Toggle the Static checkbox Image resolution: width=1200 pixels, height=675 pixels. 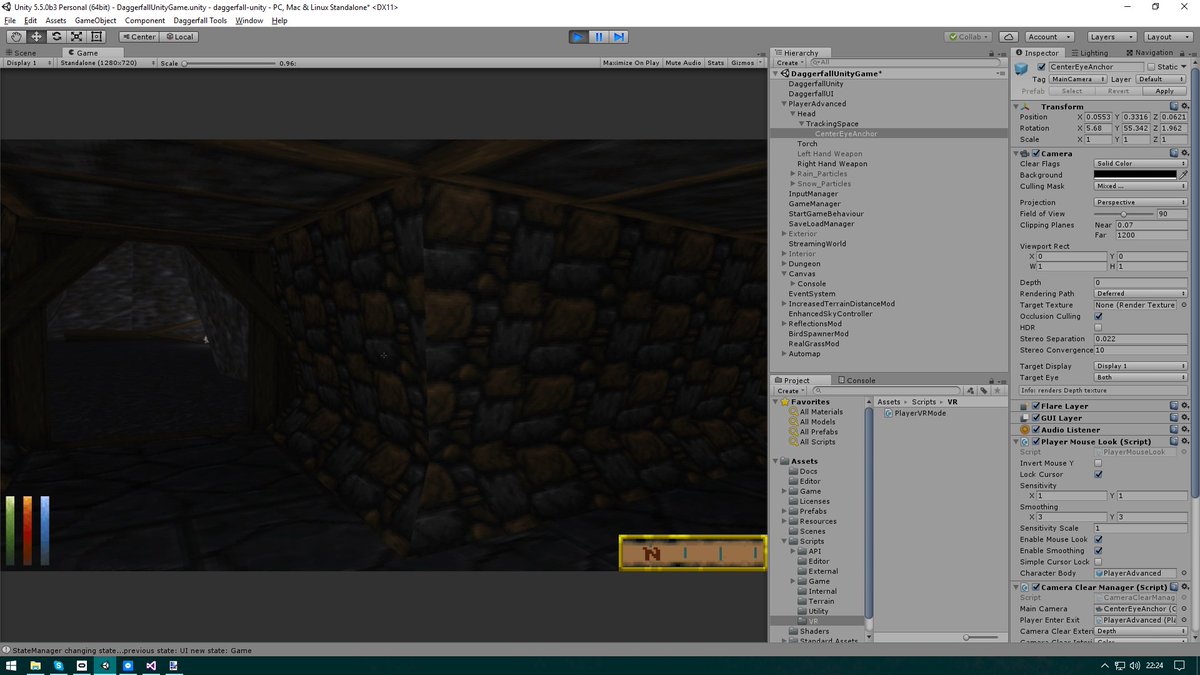click(x=1151, y=67)
